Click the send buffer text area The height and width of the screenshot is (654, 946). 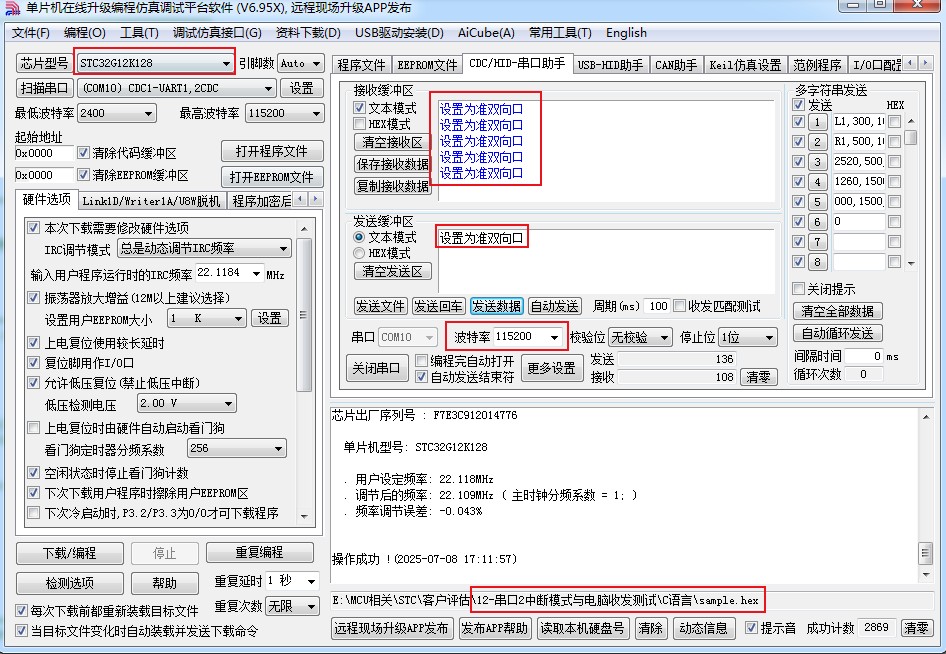(606, 261)
